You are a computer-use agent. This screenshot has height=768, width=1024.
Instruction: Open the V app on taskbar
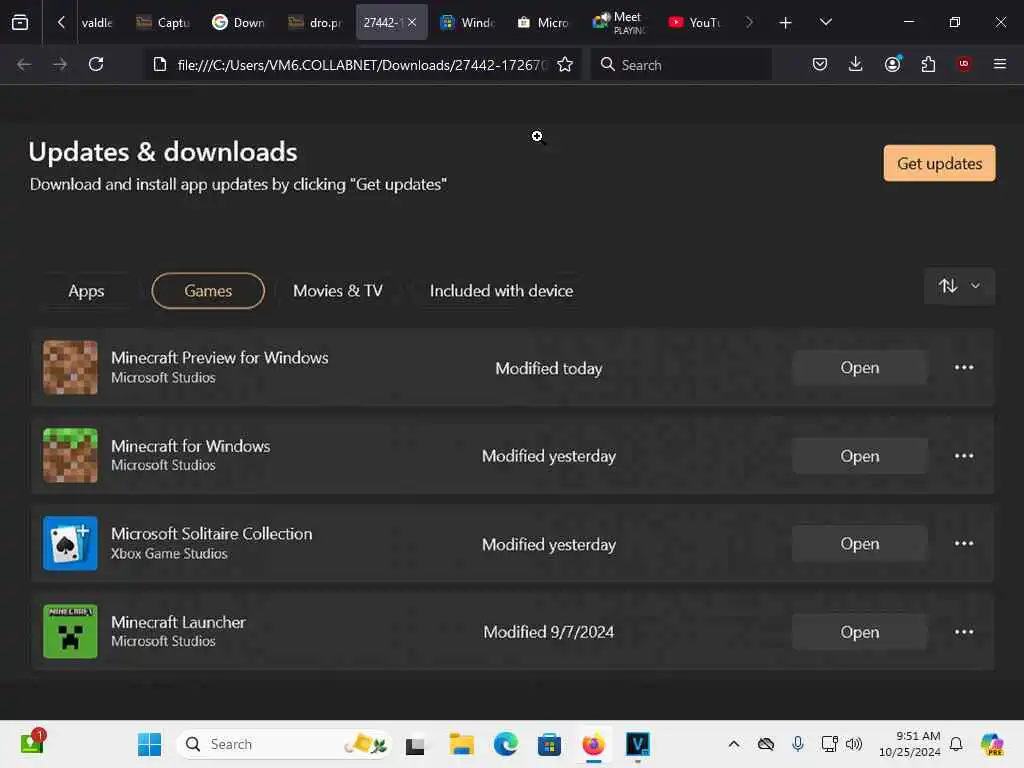point(638,744)
